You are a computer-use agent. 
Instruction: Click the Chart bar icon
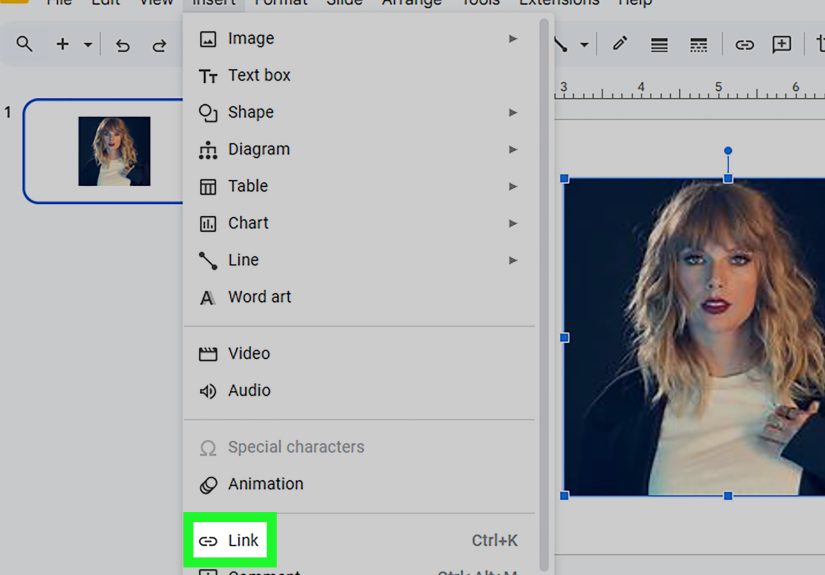(208, 224)
